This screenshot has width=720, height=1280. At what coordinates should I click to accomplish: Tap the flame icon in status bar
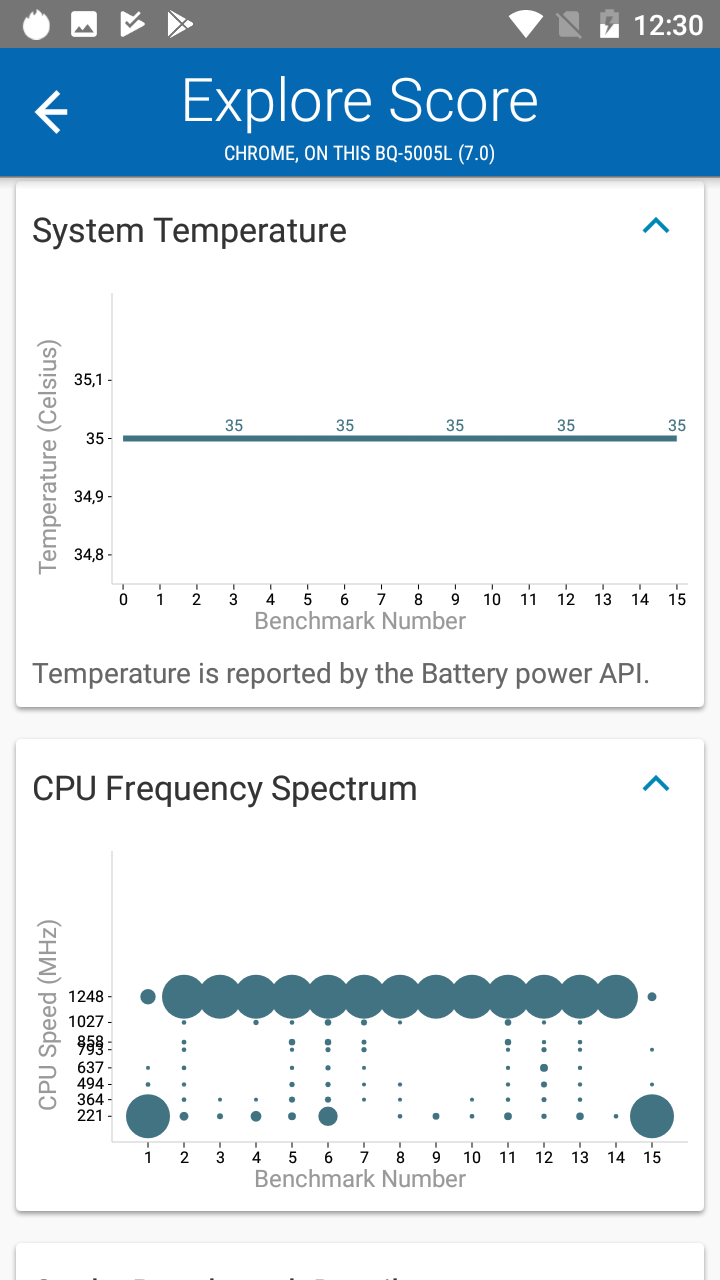tap(37, 24)
